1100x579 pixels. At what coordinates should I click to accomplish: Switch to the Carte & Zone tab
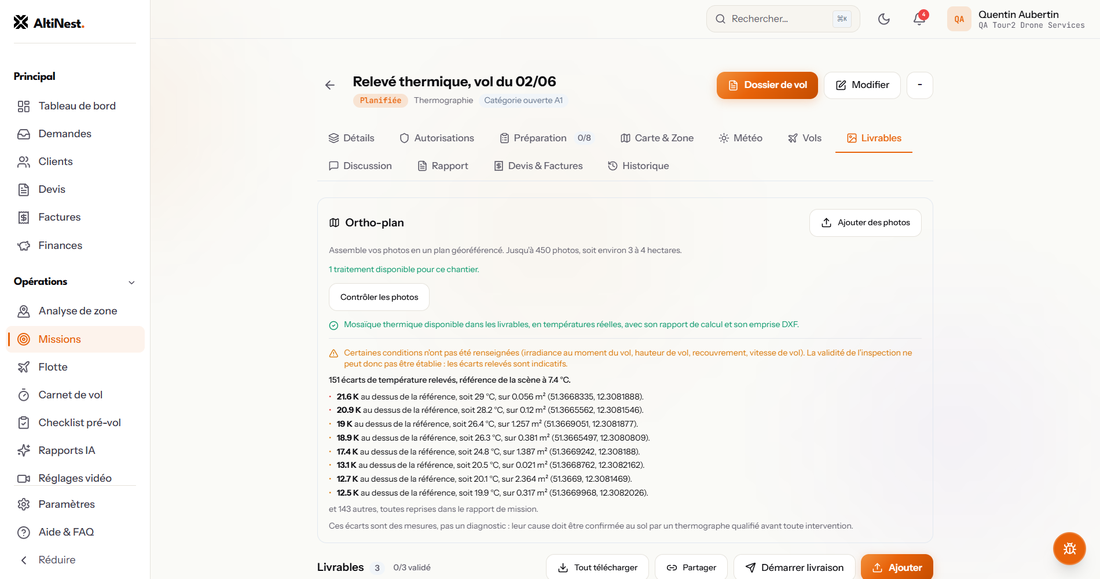pyautogui.click(x=657, y=138)
